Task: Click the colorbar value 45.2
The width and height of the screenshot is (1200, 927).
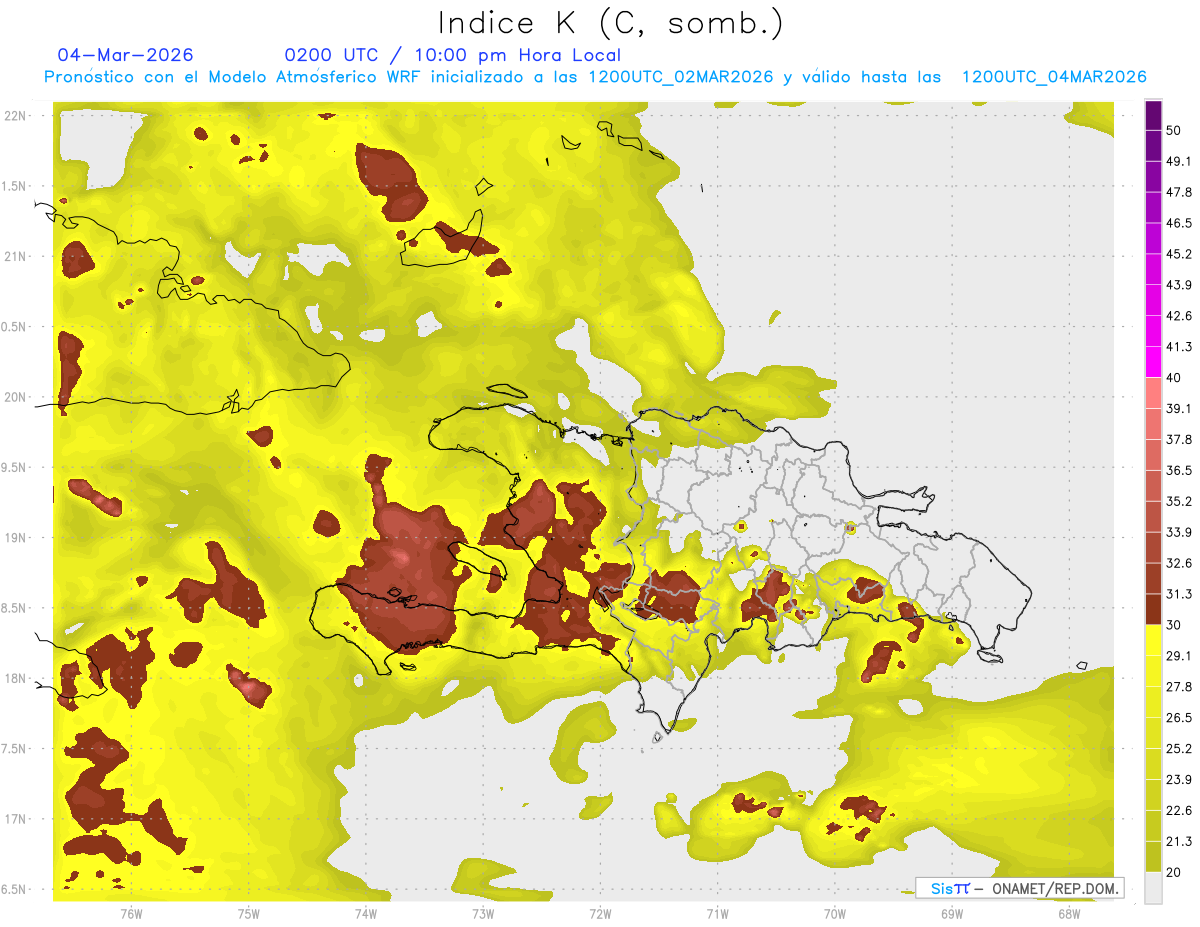Action: coord(1178,254)
